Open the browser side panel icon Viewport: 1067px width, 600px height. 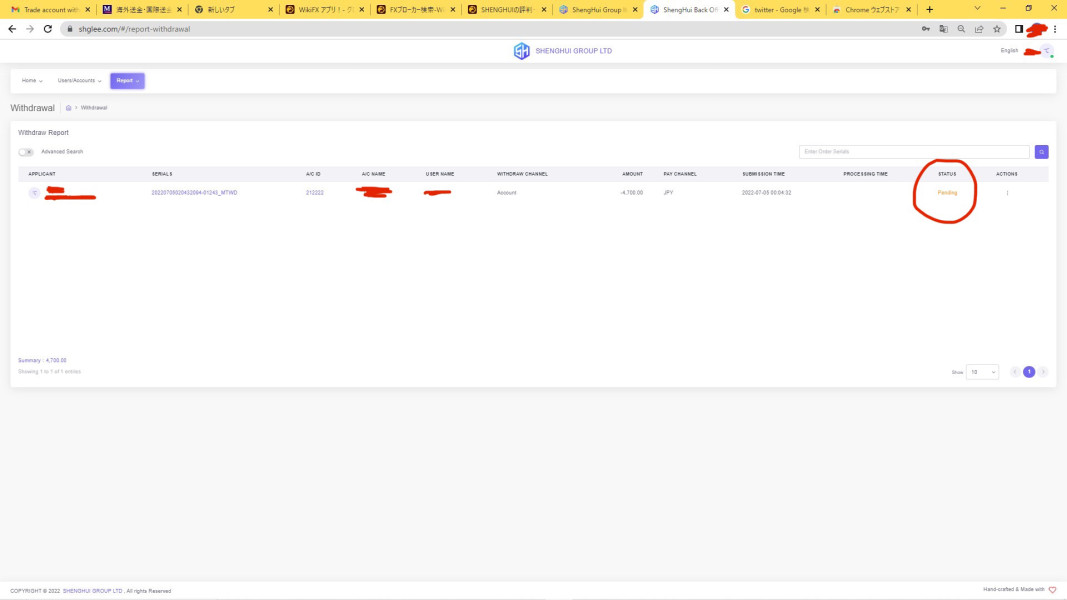click(1019, 29)
